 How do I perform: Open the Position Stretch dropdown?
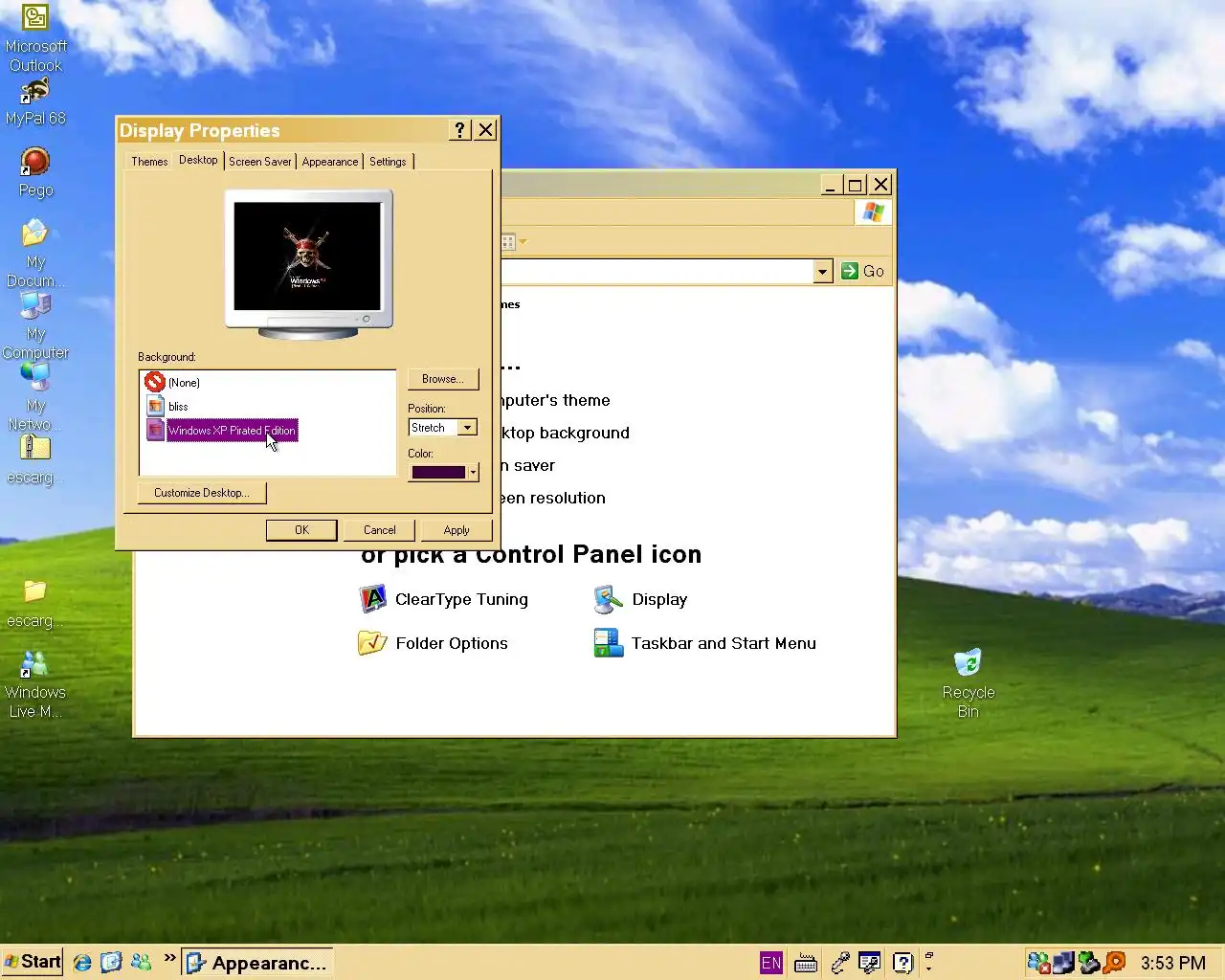467,428
